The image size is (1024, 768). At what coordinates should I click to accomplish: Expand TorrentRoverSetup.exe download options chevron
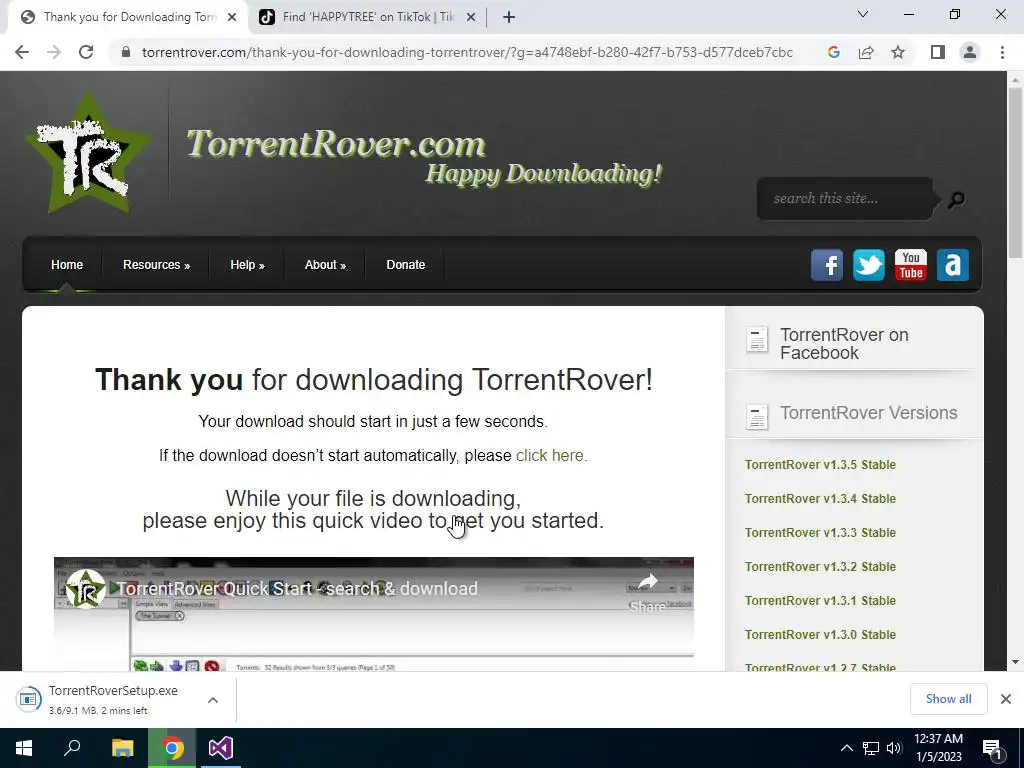pos(213,700)
